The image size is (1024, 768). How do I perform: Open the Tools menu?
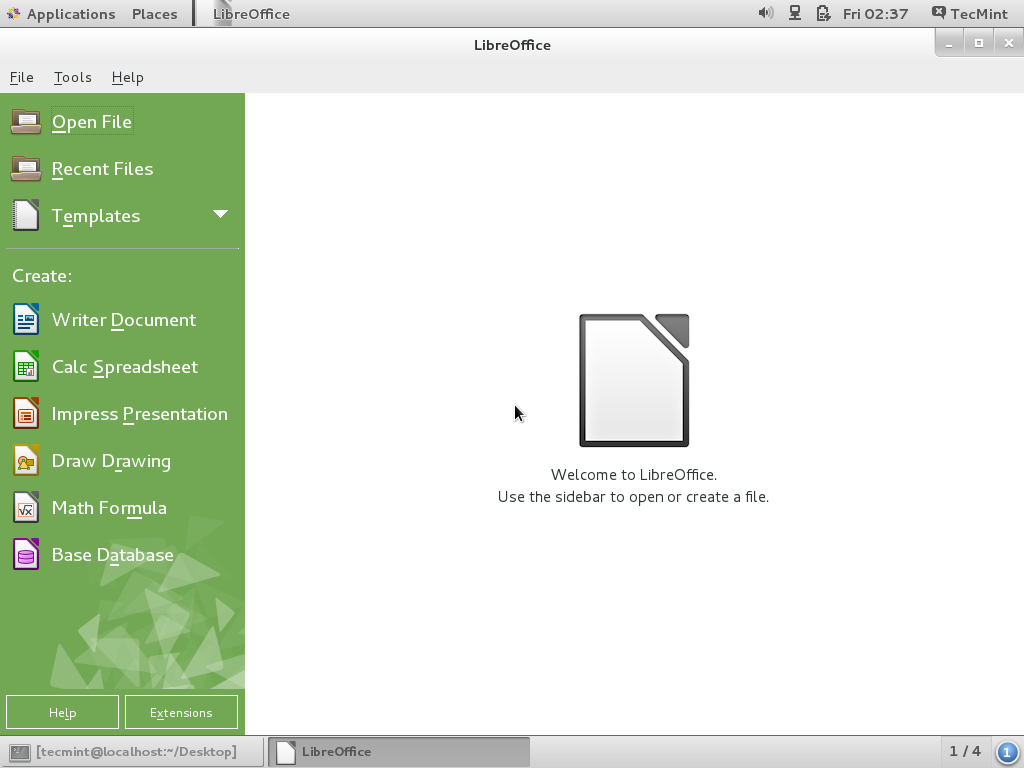click(72, 77)
